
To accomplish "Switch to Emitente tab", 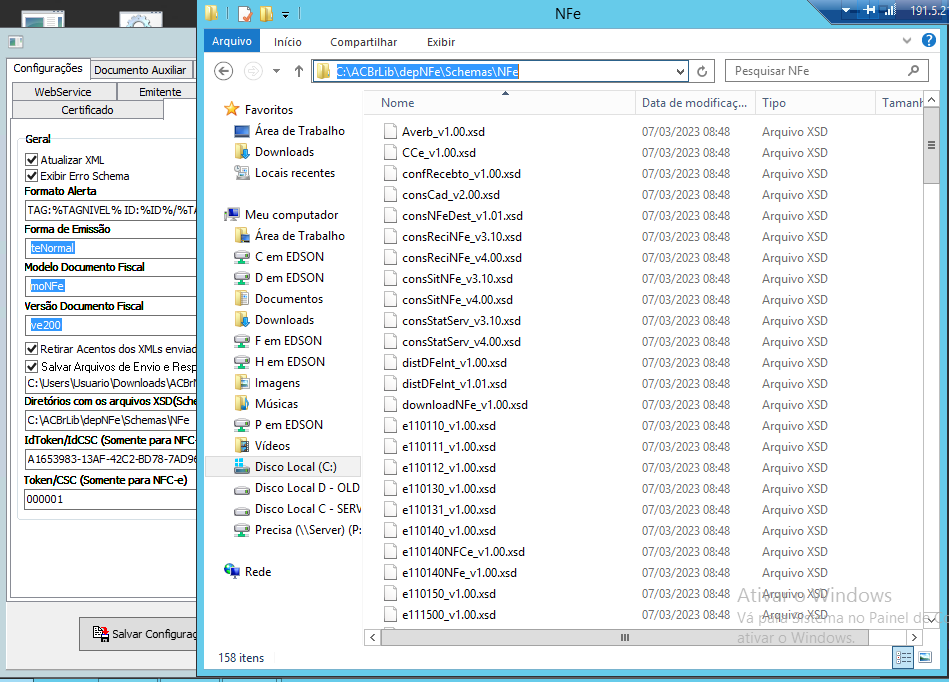I will 159,92.
